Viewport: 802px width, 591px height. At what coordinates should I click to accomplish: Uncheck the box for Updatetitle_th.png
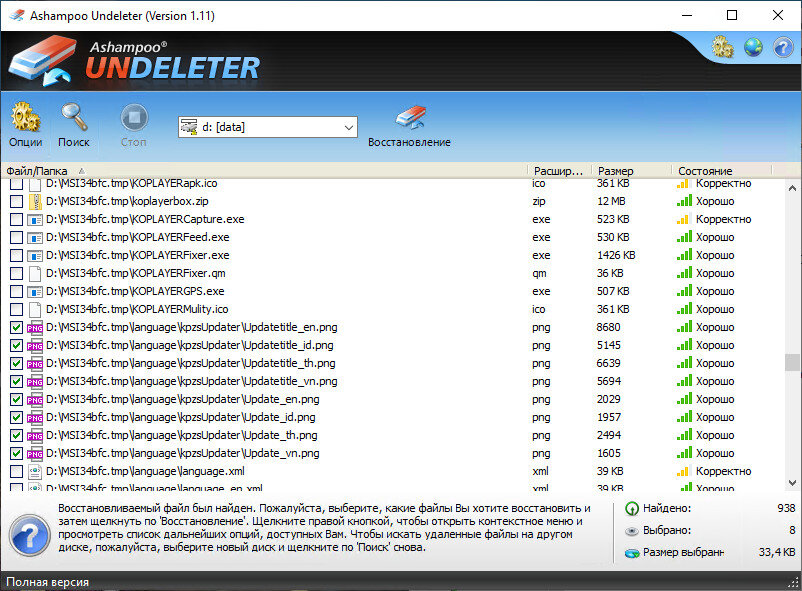[x=16, y=364]
